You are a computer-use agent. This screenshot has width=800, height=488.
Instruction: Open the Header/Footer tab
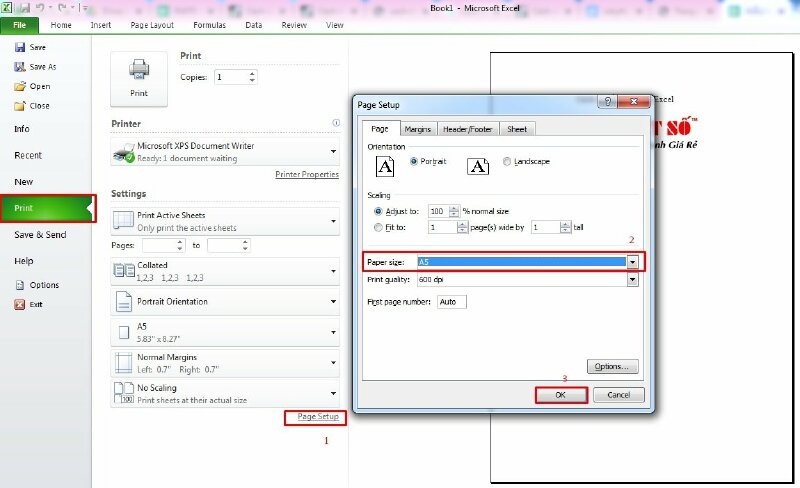(468, 129)
